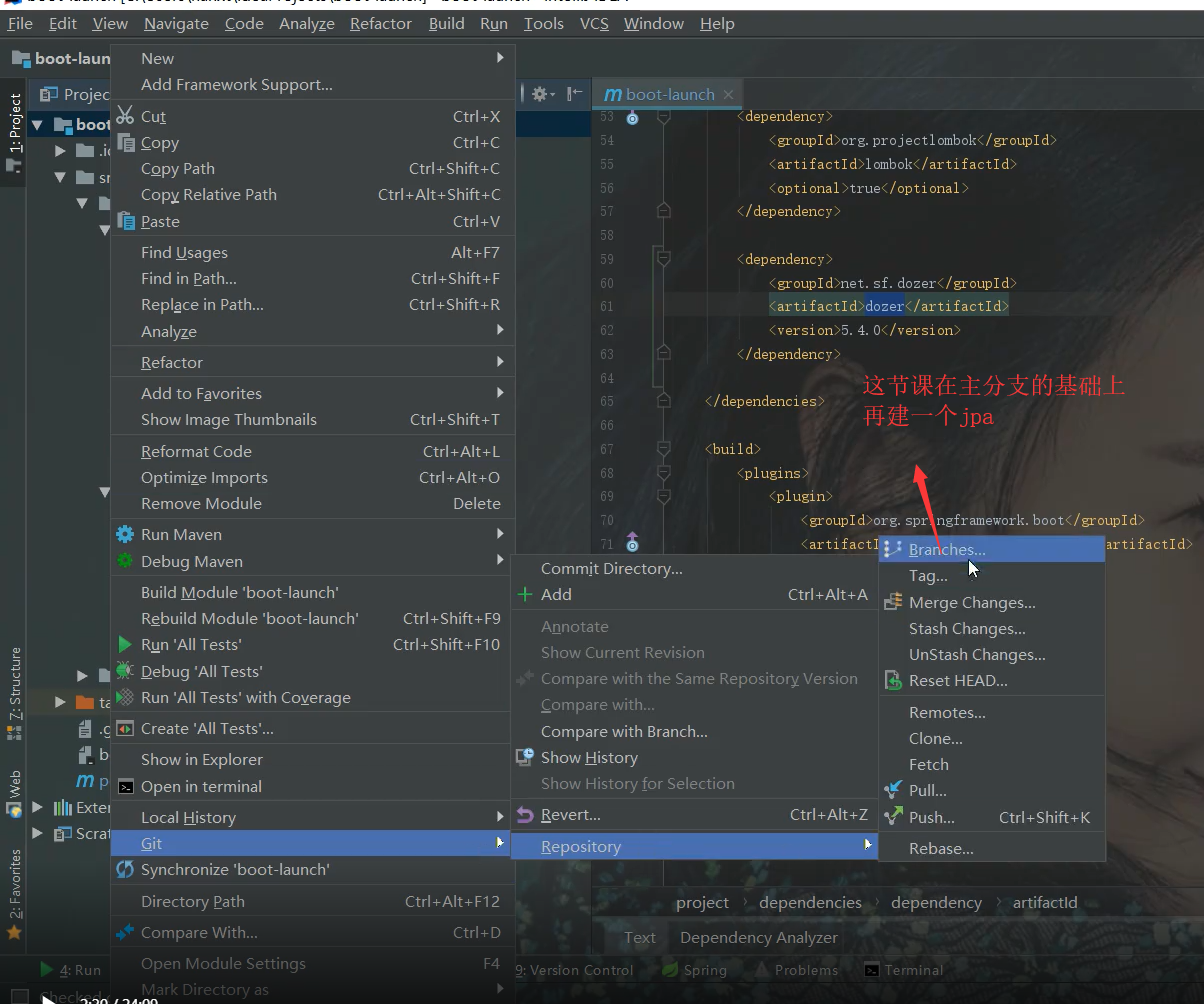This screenshot has width=1204, height=1004.
Task: Click the Debug 'All Tests' bug icon
Action: (x=125, y=670)
